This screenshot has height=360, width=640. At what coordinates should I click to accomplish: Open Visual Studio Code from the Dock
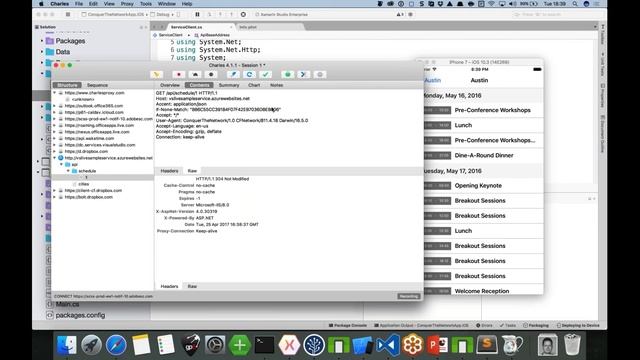388,345
